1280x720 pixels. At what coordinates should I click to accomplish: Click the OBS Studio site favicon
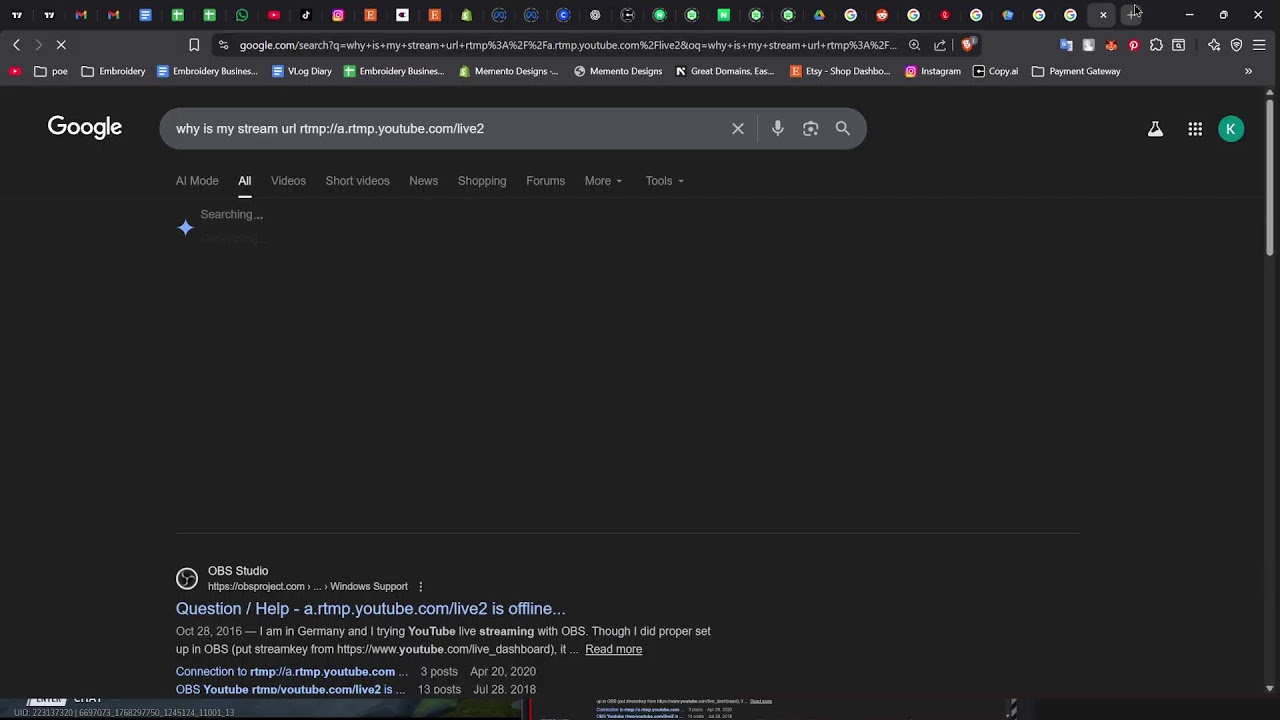coord(187,579)
